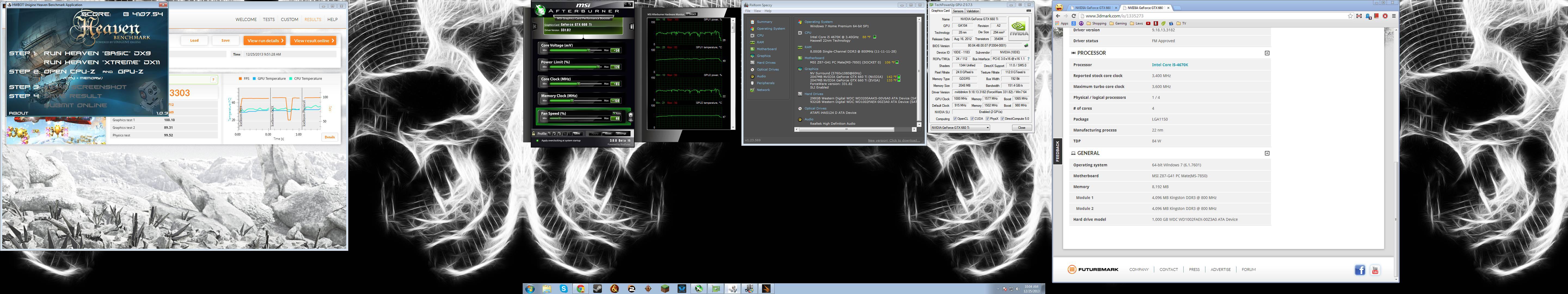Open Help menu in Speccy
Viewport: 1568px width, 294px height.
(x=768, y=11)
